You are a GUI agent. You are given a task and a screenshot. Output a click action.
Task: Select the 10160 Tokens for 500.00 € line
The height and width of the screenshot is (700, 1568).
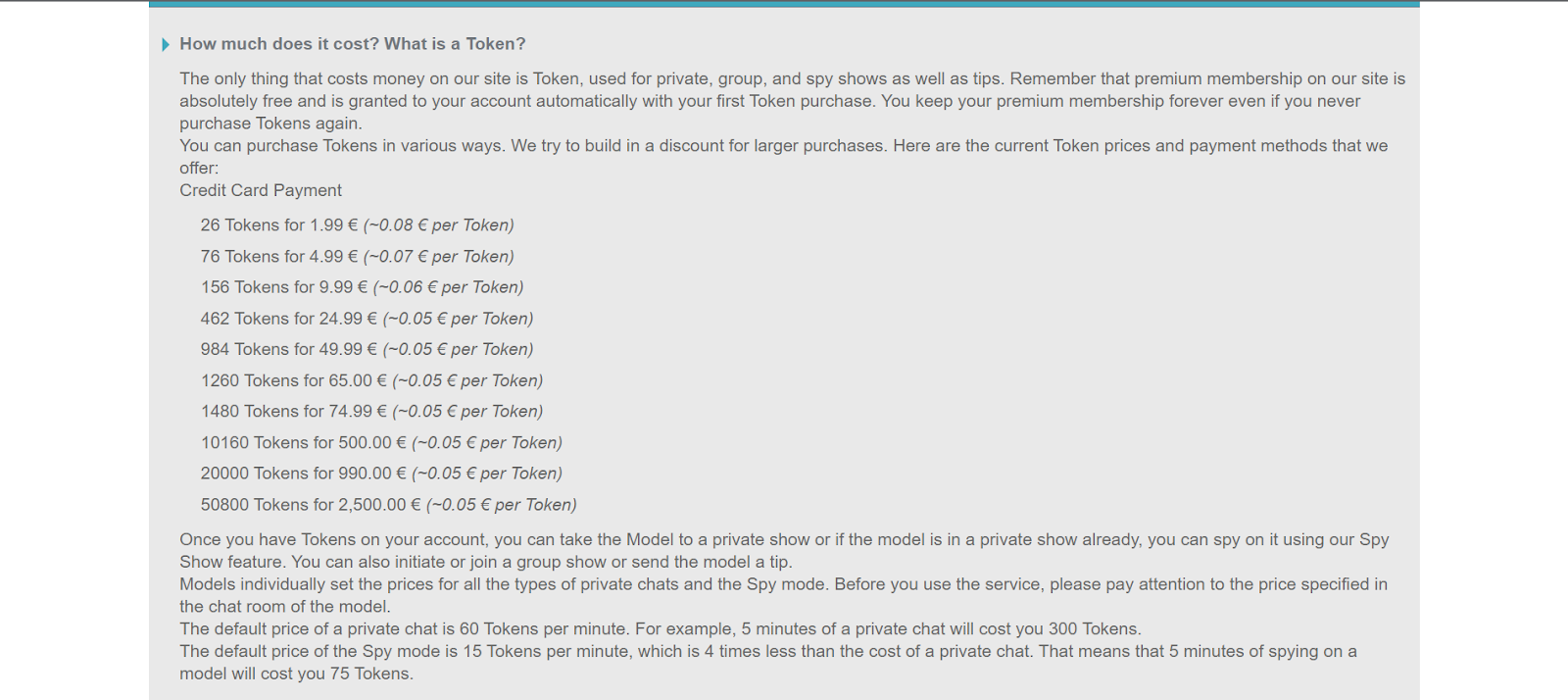click(x=381, y=442)
